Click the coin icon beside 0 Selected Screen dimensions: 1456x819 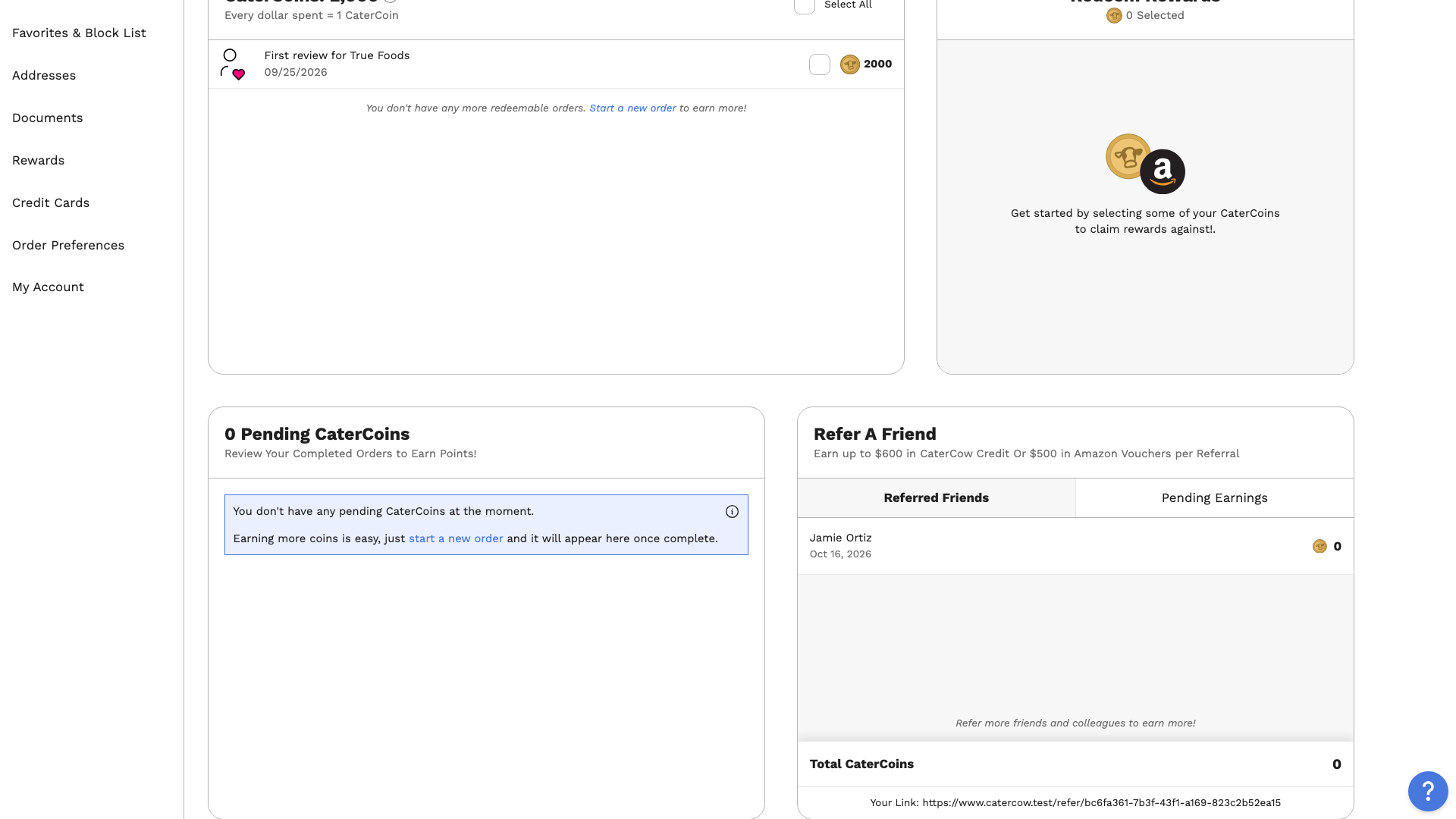(1114, 16)
